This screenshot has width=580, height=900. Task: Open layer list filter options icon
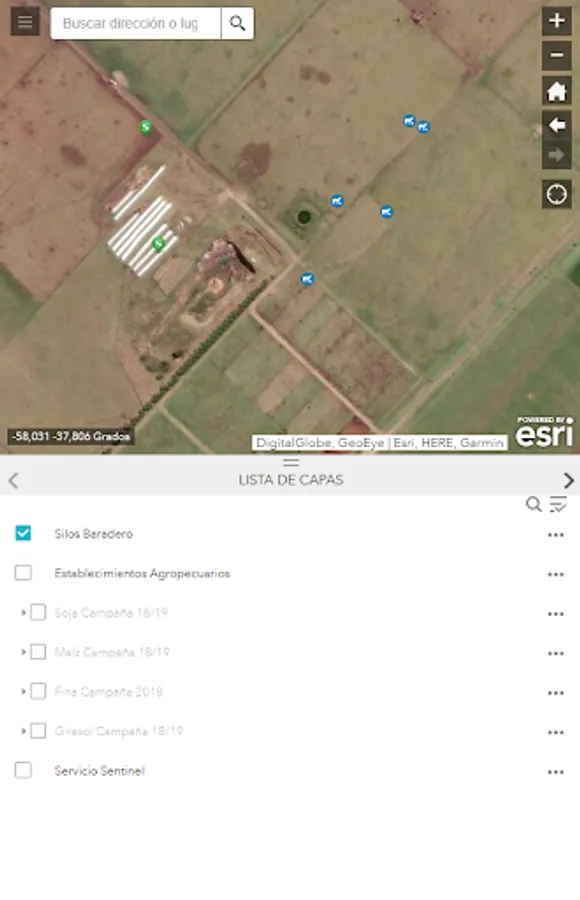pos(558,505)
